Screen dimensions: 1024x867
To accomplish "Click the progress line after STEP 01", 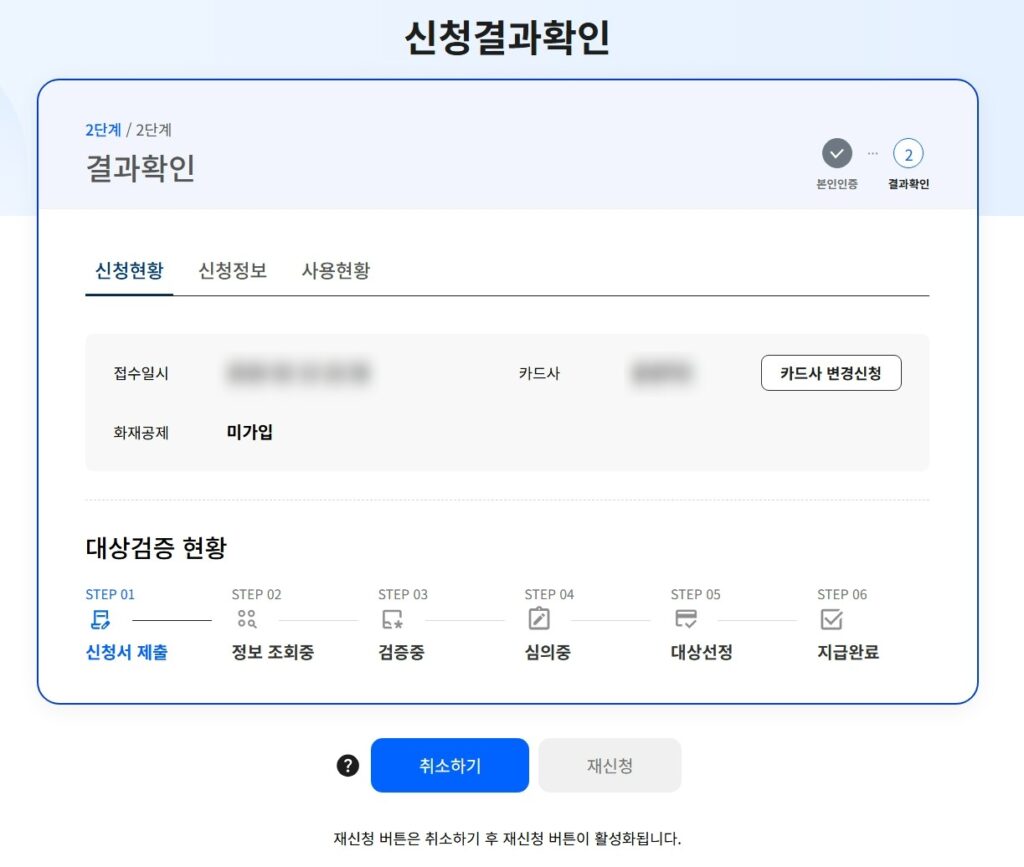I will (172, 620).
